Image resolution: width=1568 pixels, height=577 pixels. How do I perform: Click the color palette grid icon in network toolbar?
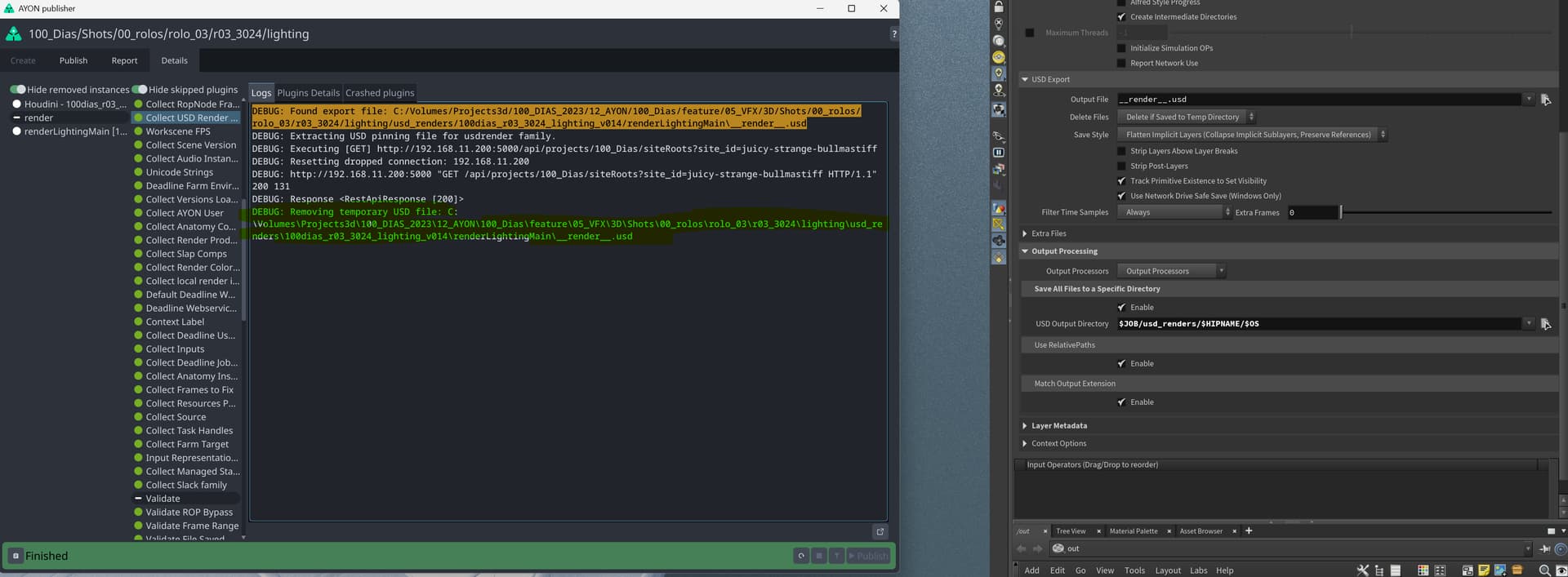[x=1423, y=570]
